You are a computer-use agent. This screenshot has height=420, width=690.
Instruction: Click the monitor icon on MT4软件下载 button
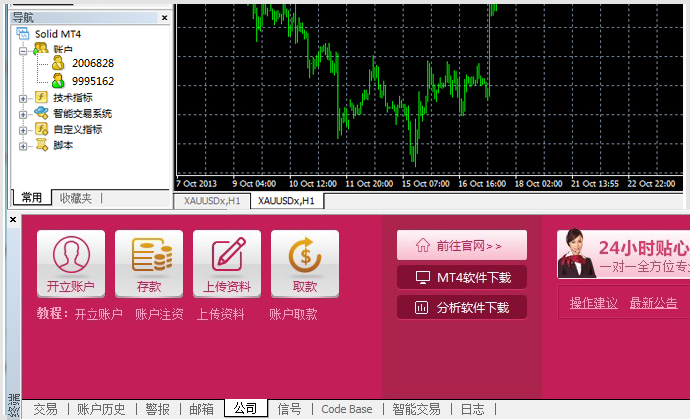422,278
